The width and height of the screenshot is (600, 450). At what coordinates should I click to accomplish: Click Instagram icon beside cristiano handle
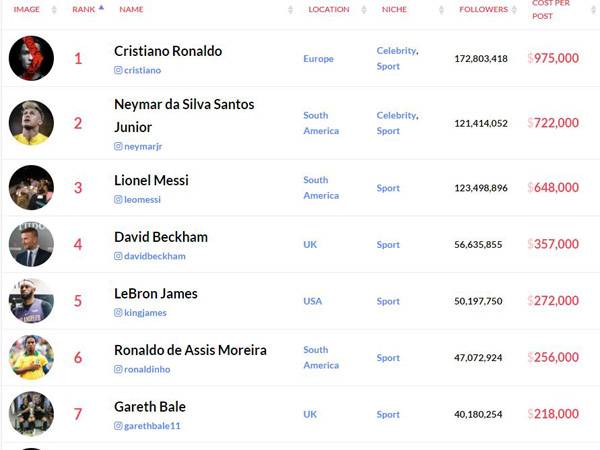coord(118,70)
